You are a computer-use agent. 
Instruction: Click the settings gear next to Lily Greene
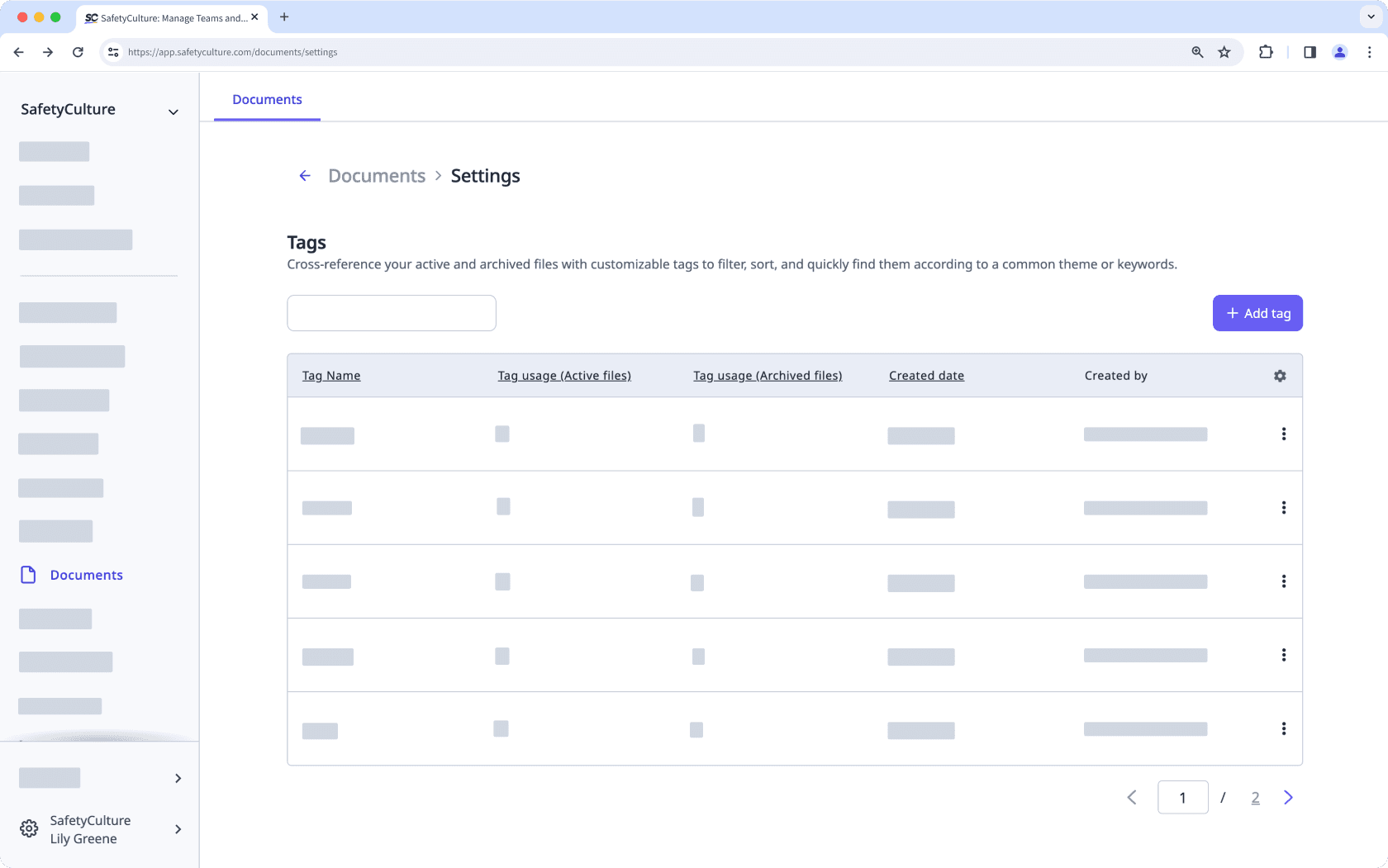29,829
